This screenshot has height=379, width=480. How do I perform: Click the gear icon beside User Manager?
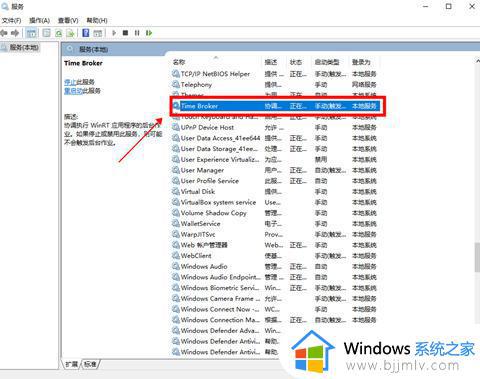coord(176,170)
